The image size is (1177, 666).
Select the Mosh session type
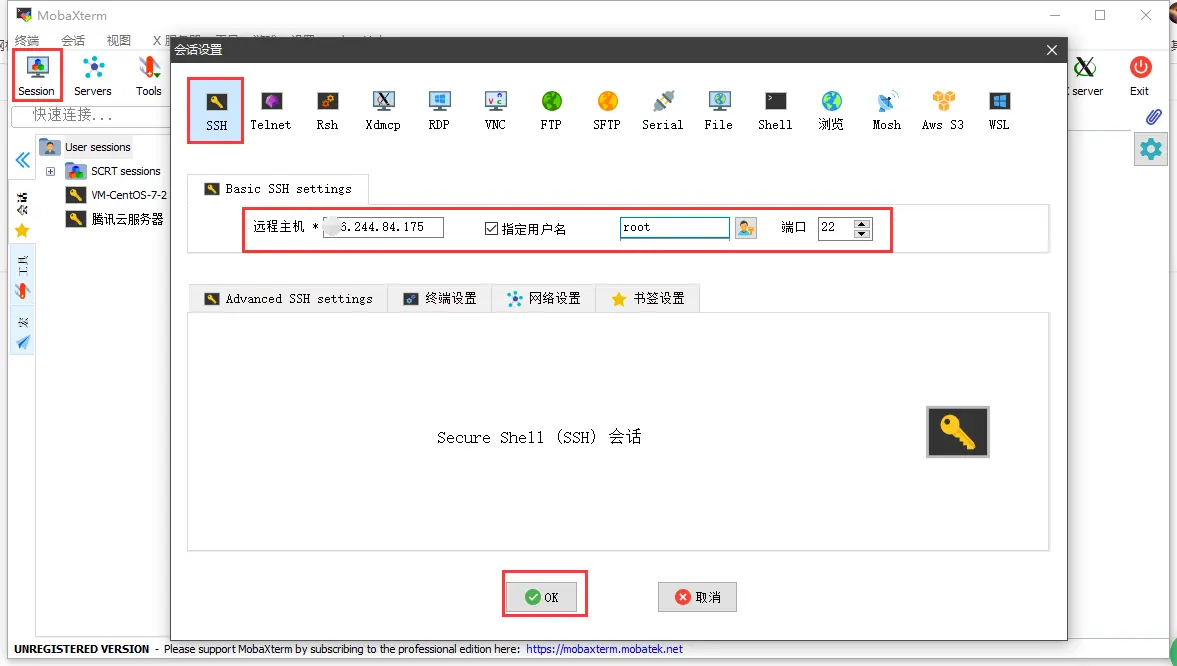(887, 110)
